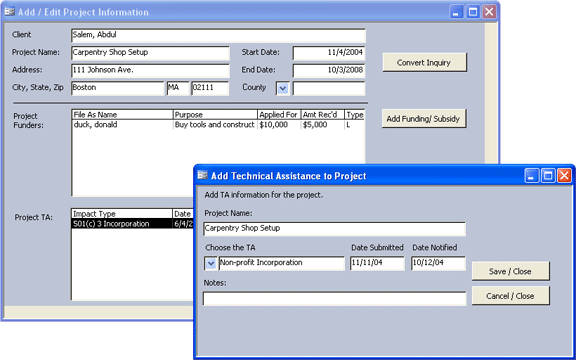Click the Save / Close button
Viewport: 576px width, 360px height.
pos(511,271)
